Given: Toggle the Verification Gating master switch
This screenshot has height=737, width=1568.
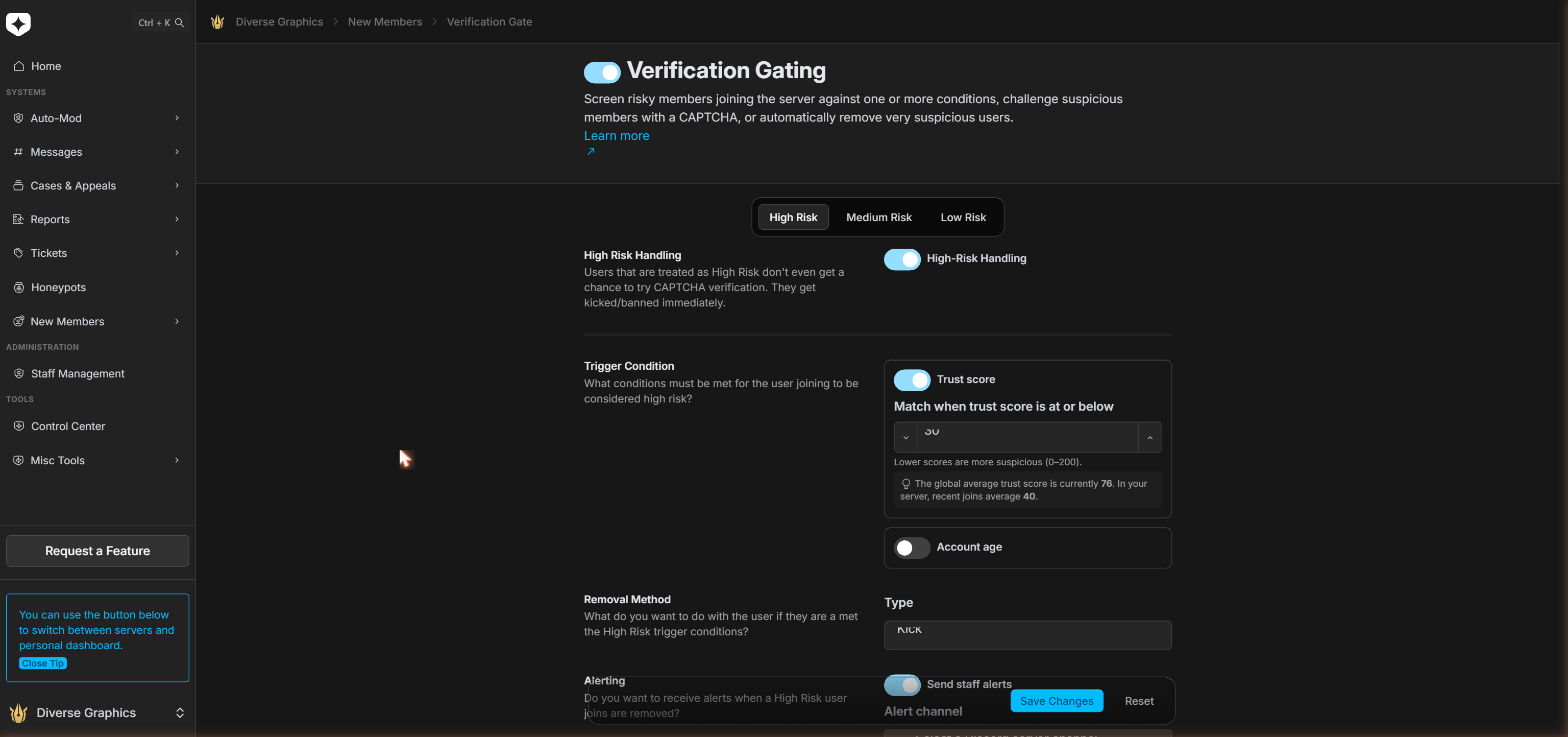Looking at the screenshot, I should (601, 73).
